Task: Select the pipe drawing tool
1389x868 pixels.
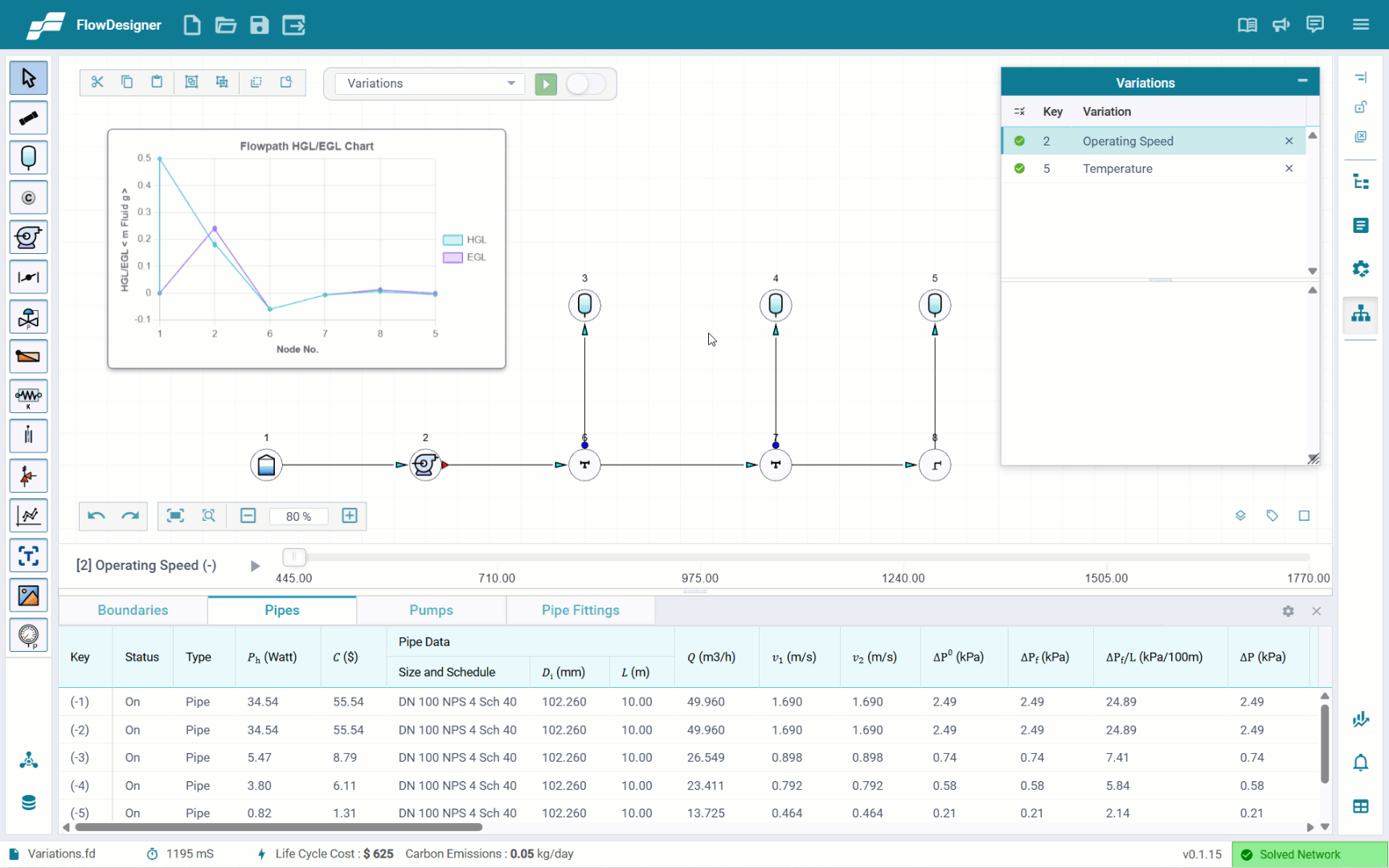Action: pyautogui.click(x=28, y=118)
